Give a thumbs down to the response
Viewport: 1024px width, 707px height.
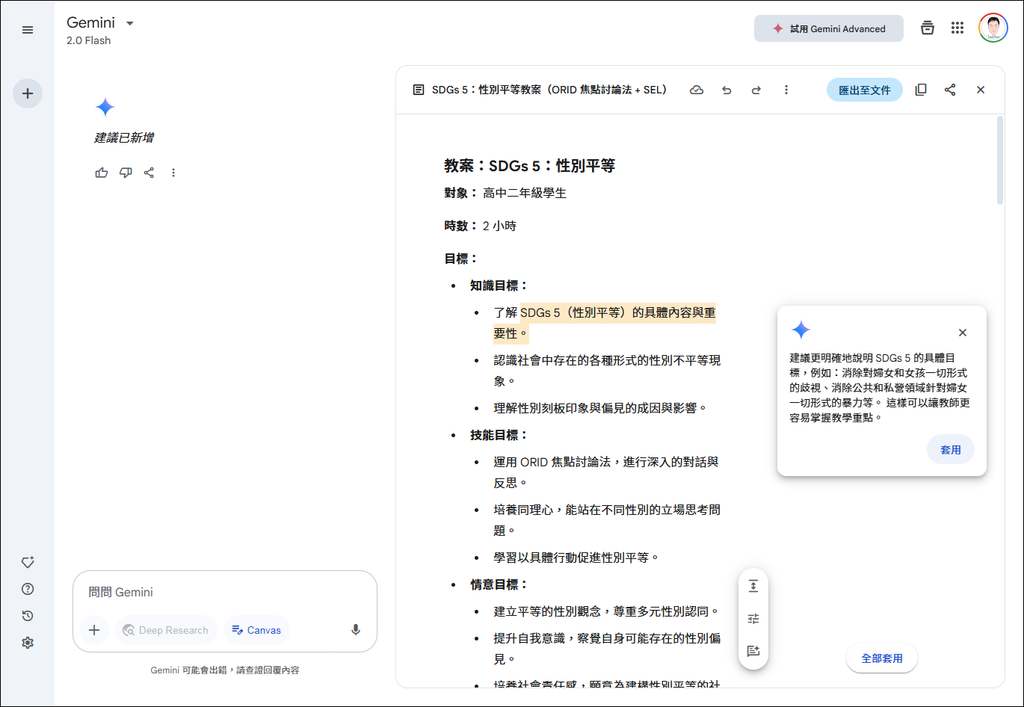125,172
